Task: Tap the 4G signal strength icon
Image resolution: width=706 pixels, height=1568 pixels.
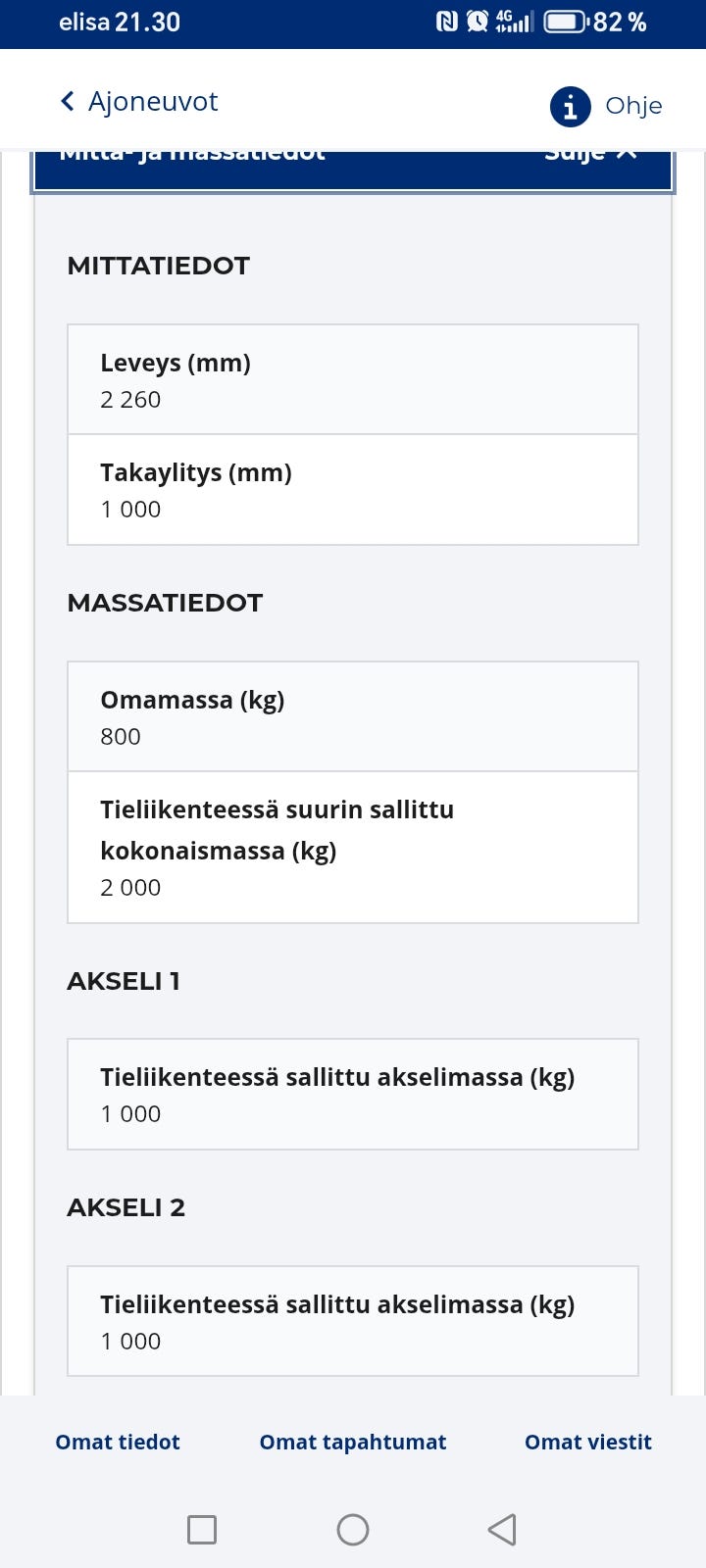Action: (512, 21)
